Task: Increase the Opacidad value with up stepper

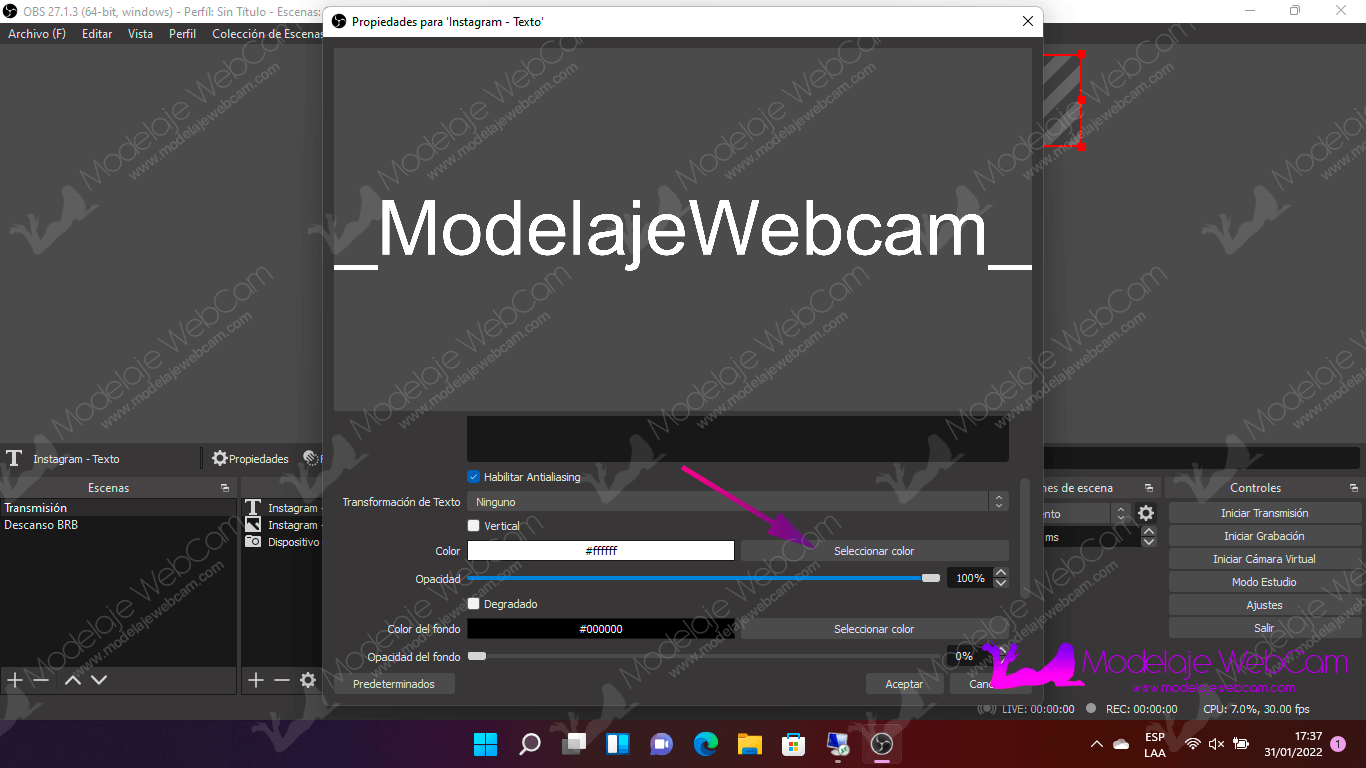Action: point(1001,573)
